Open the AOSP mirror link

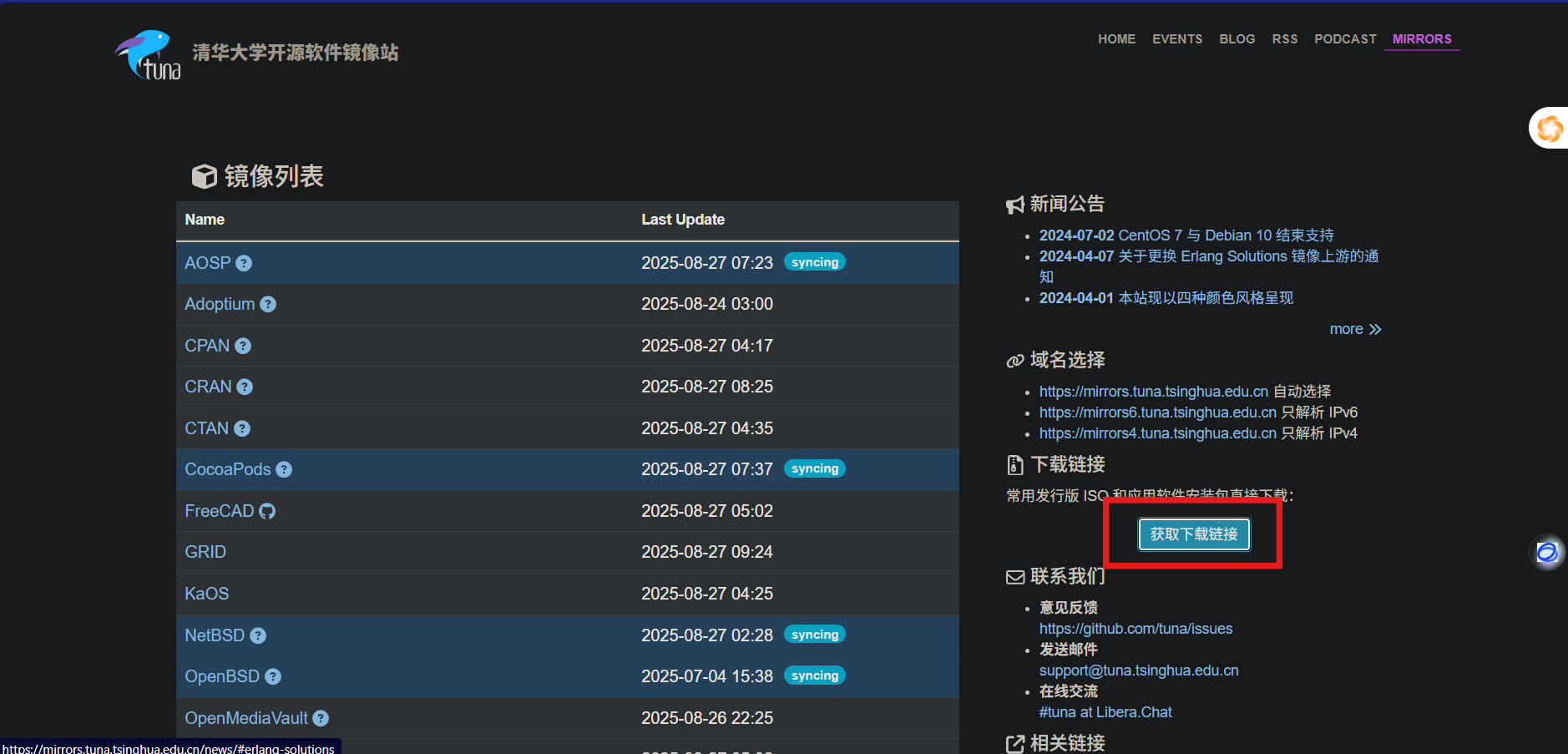coord(208,263)
